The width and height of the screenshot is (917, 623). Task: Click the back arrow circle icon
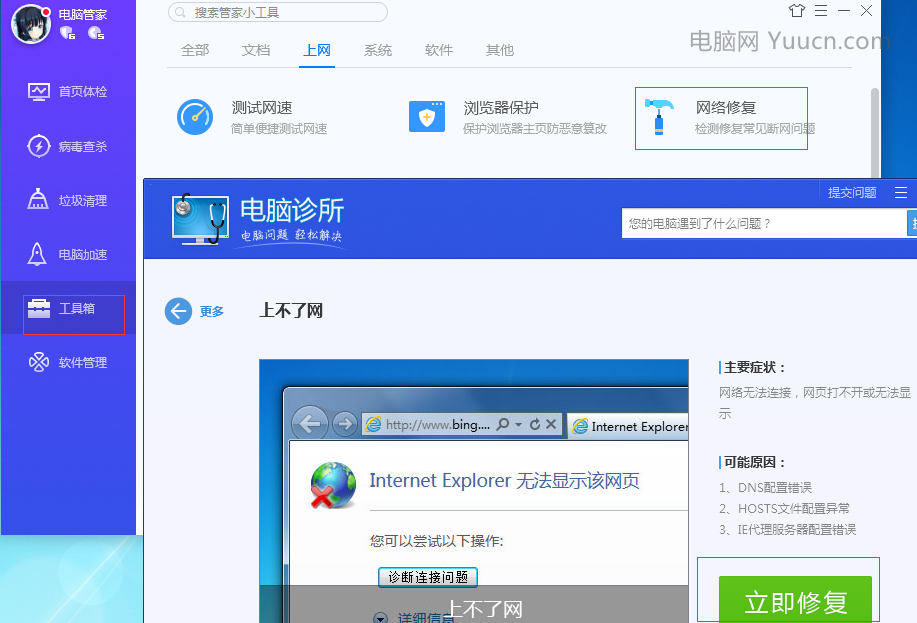pyautogui.click(x=178, y=311)
